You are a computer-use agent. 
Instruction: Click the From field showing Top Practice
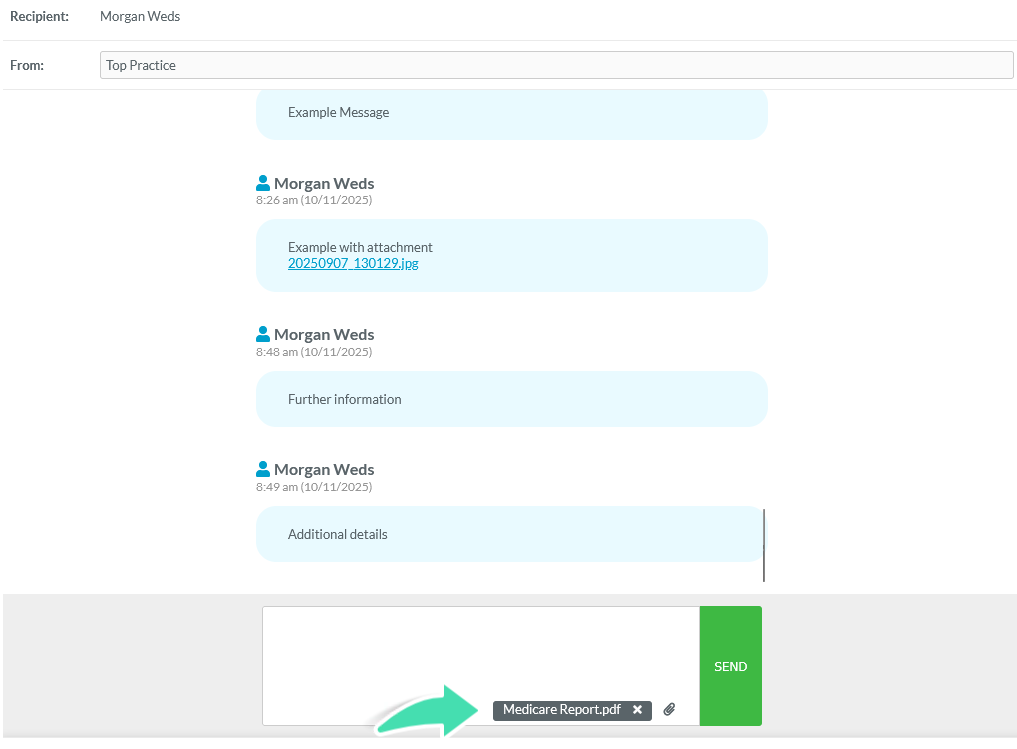coord(556,65)
